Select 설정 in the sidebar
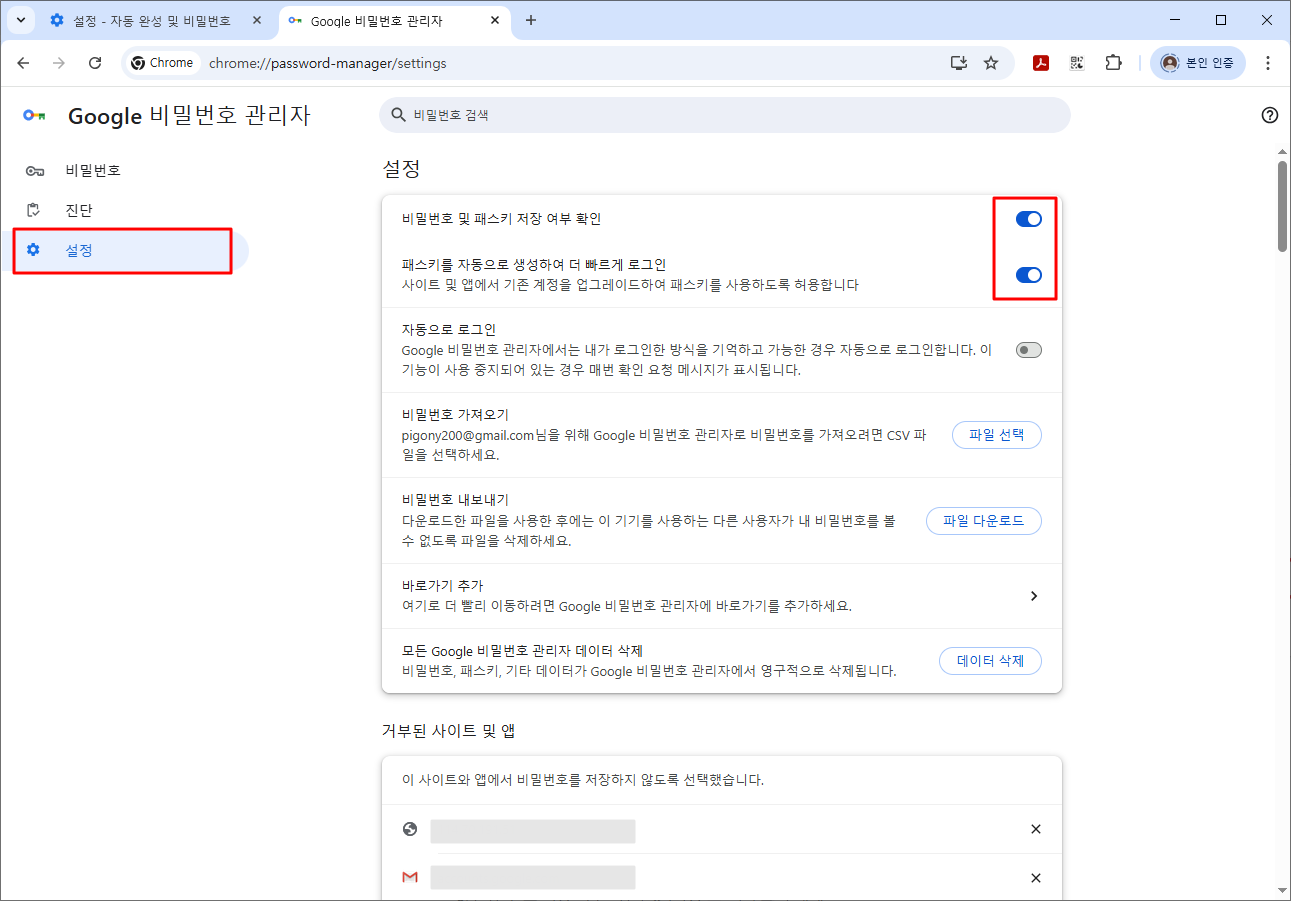 (124, 250)
